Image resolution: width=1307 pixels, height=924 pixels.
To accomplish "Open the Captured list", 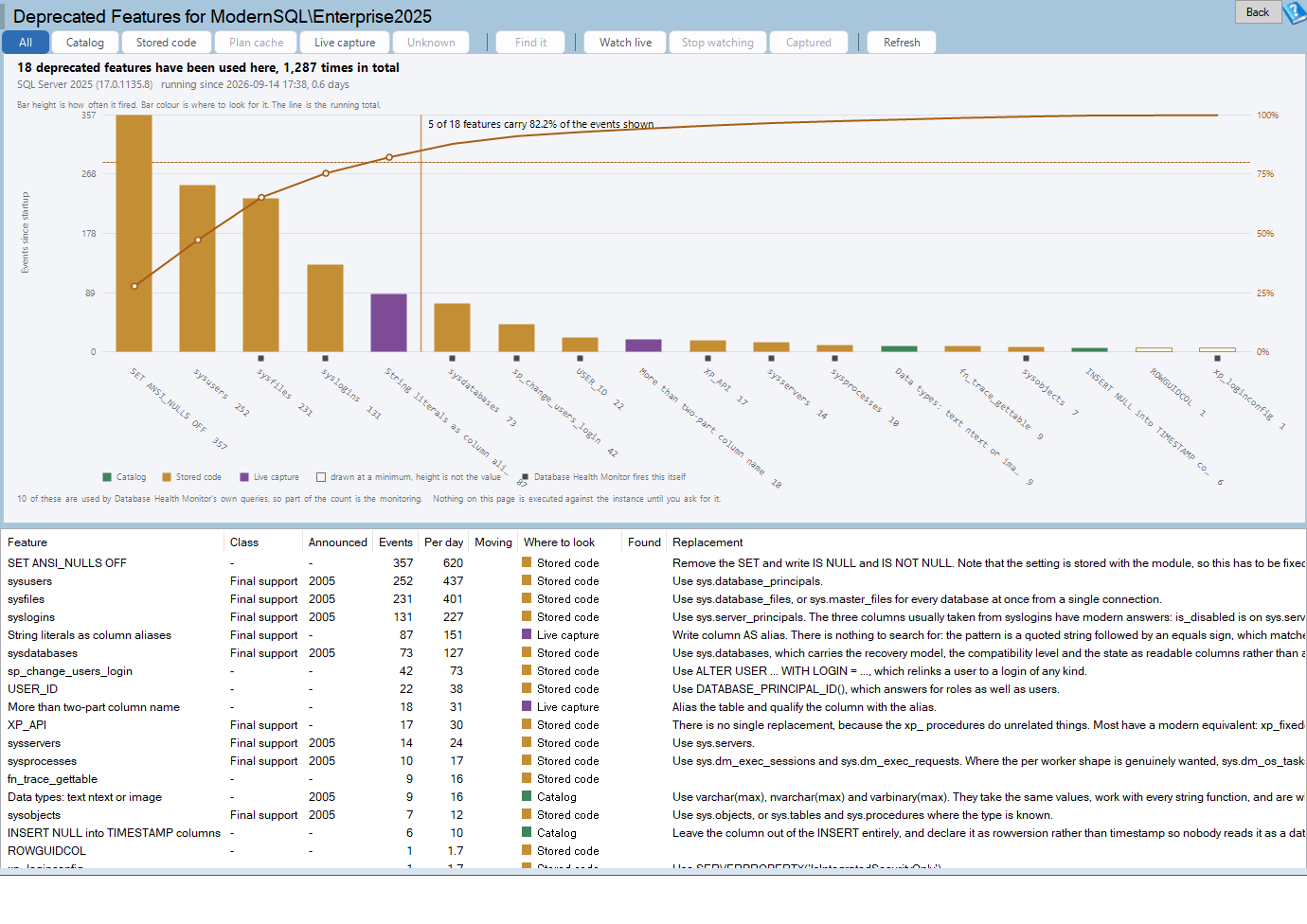I will coord(809,43).
